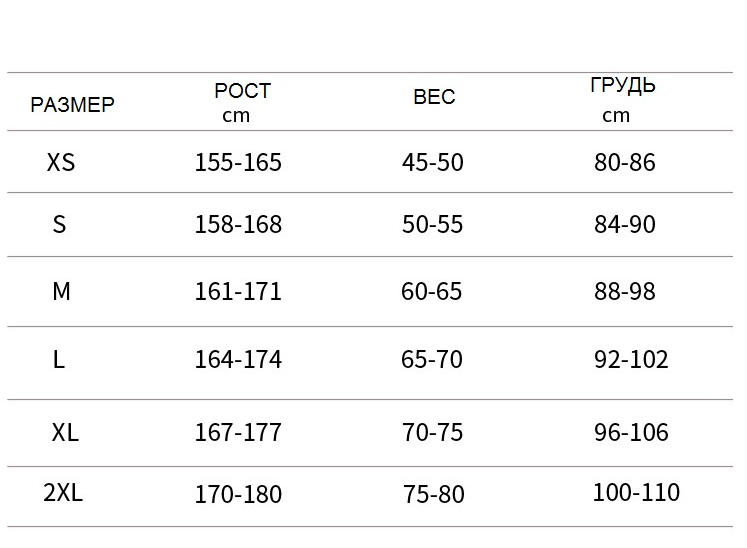Screen dimensions: 747x548
Task: Click the weight value 65-70
Action: coord(432,359)
